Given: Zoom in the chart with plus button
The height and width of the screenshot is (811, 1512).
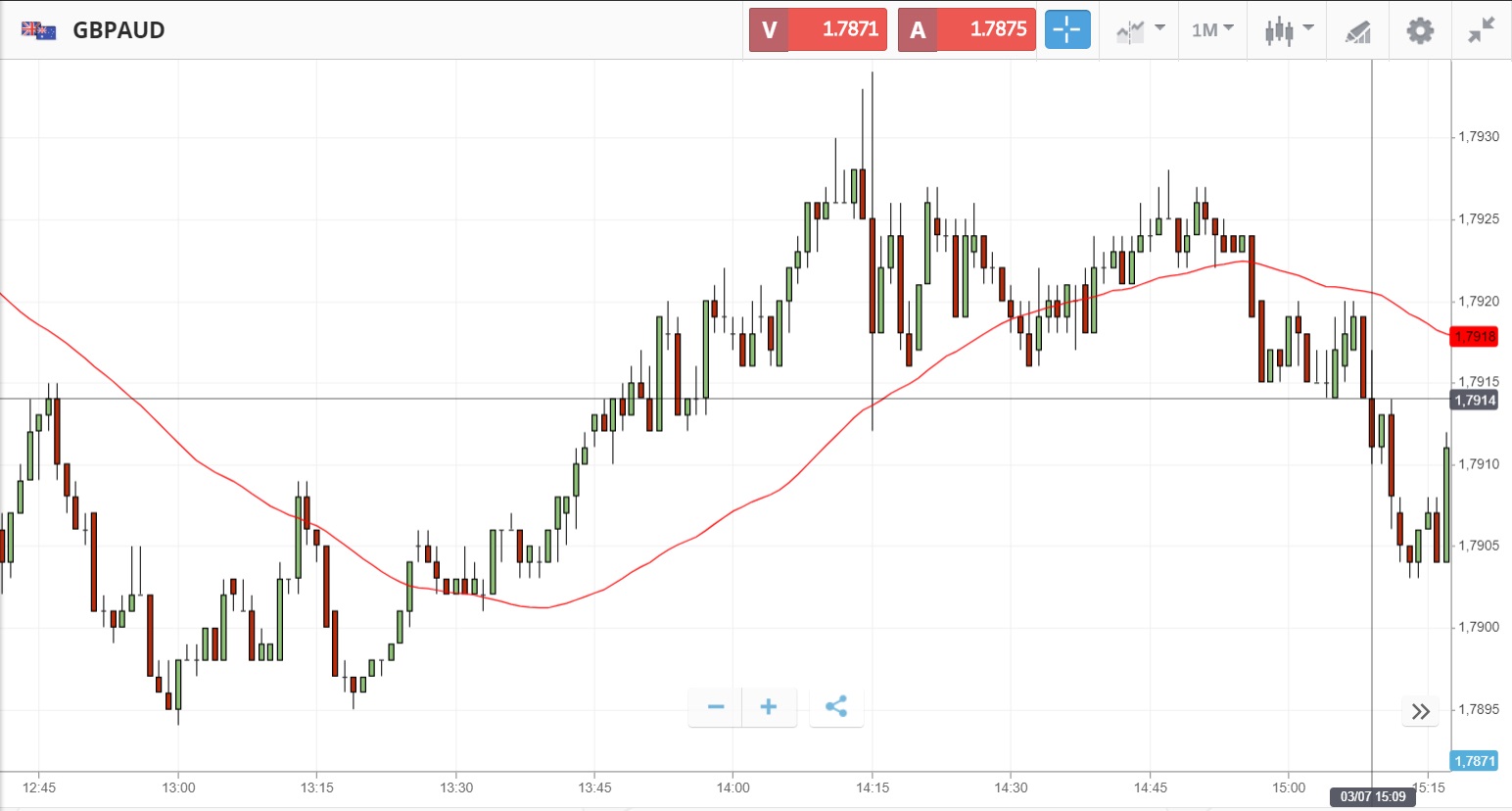Looking at the screenshot, I should (769, 707).
